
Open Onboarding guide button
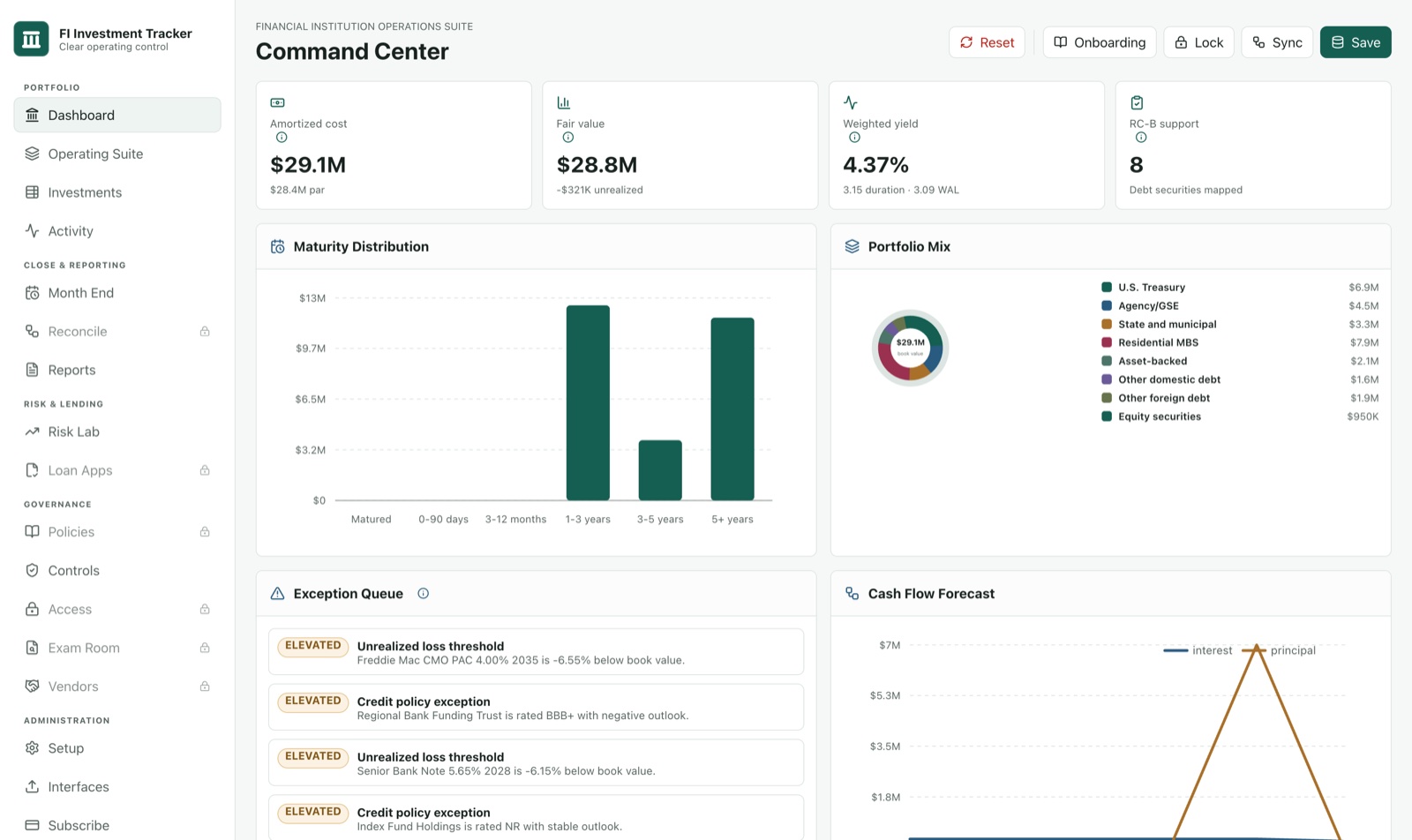(1100, 42)
